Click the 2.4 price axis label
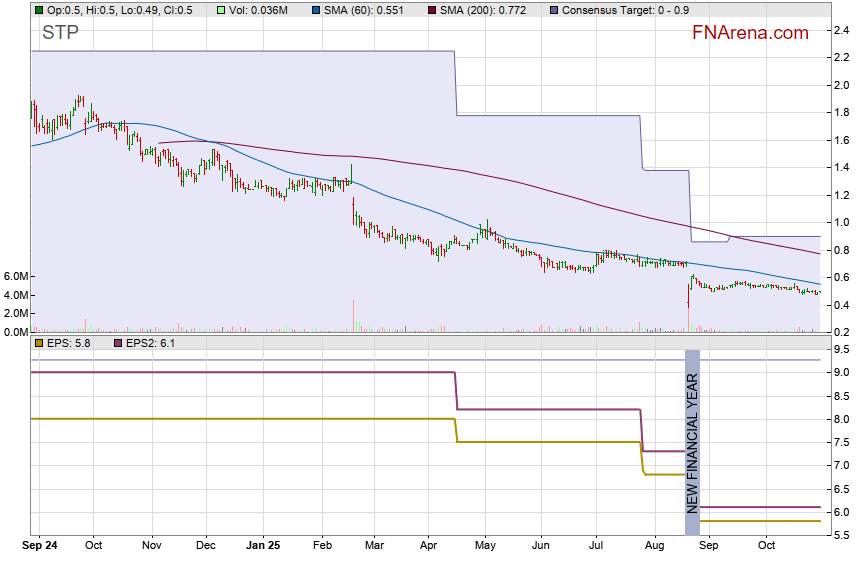The image size is (859, 566). point(841,30)
